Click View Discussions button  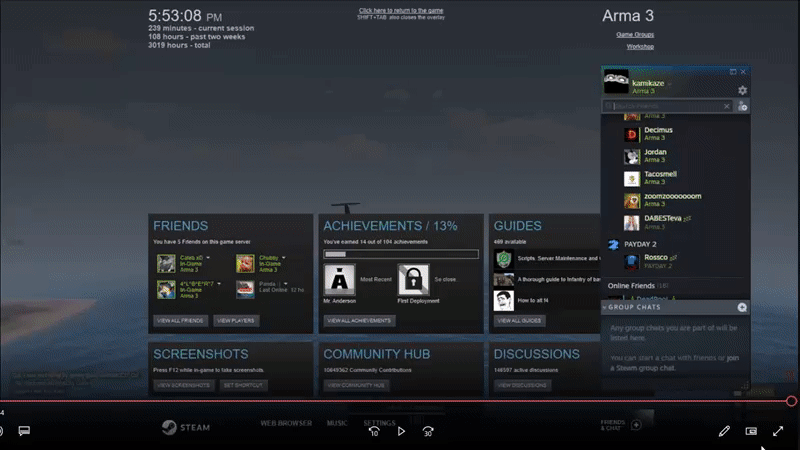[522, 385]
